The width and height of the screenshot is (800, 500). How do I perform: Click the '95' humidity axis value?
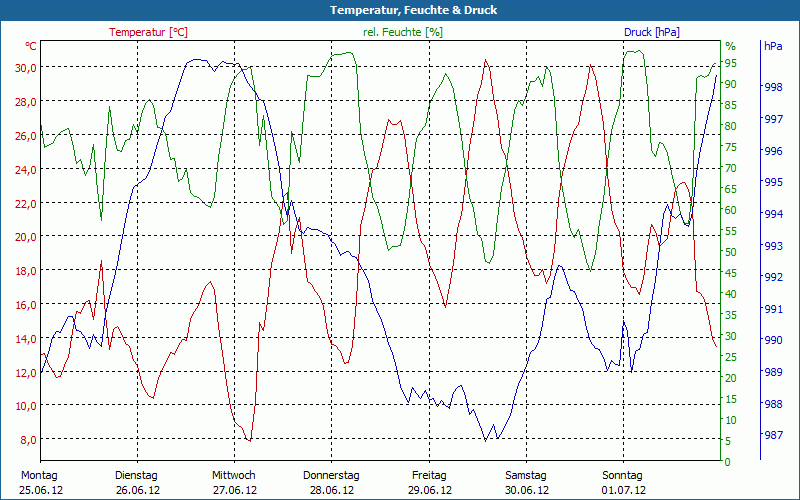731,63
